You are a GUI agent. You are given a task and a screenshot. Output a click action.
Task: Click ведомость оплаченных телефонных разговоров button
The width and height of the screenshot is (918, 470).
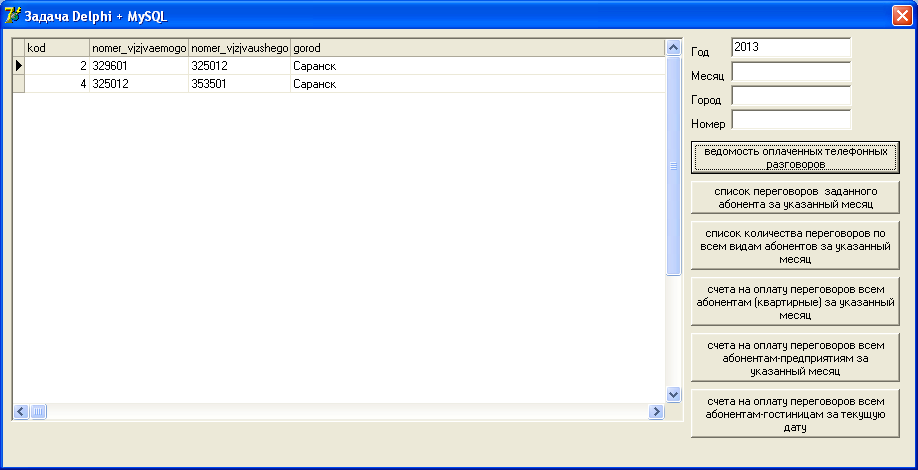pyautogui.click(x=795, y=157)
